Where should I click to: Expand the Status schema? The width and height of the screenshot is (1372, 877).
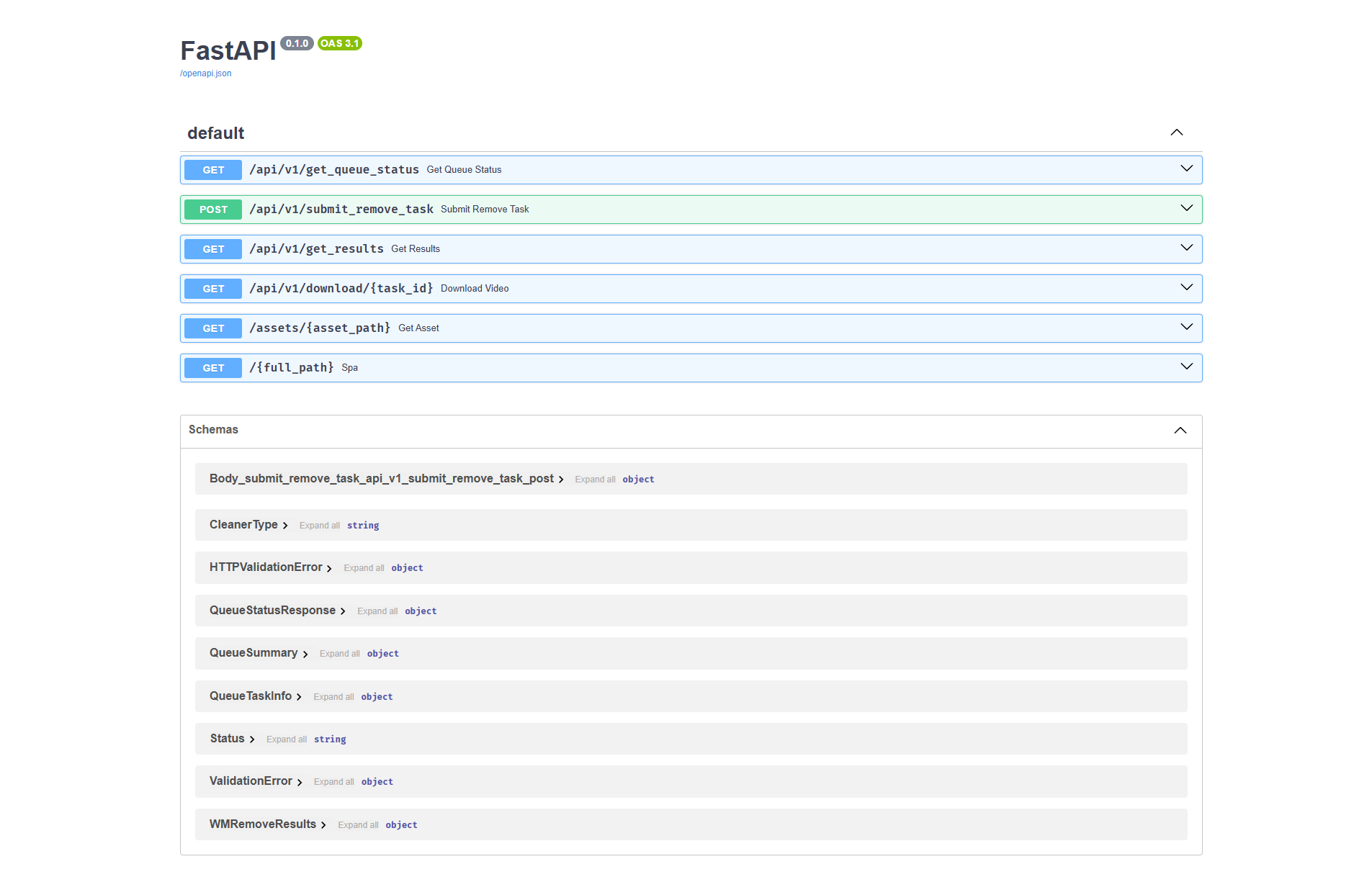point(232,739)
